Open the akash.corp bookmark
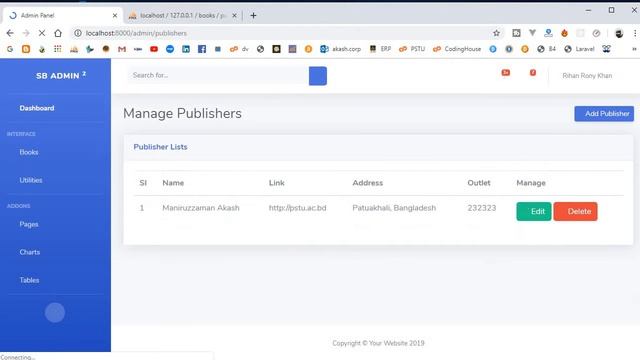The image size is (640, 360). [x=341, y=49]
